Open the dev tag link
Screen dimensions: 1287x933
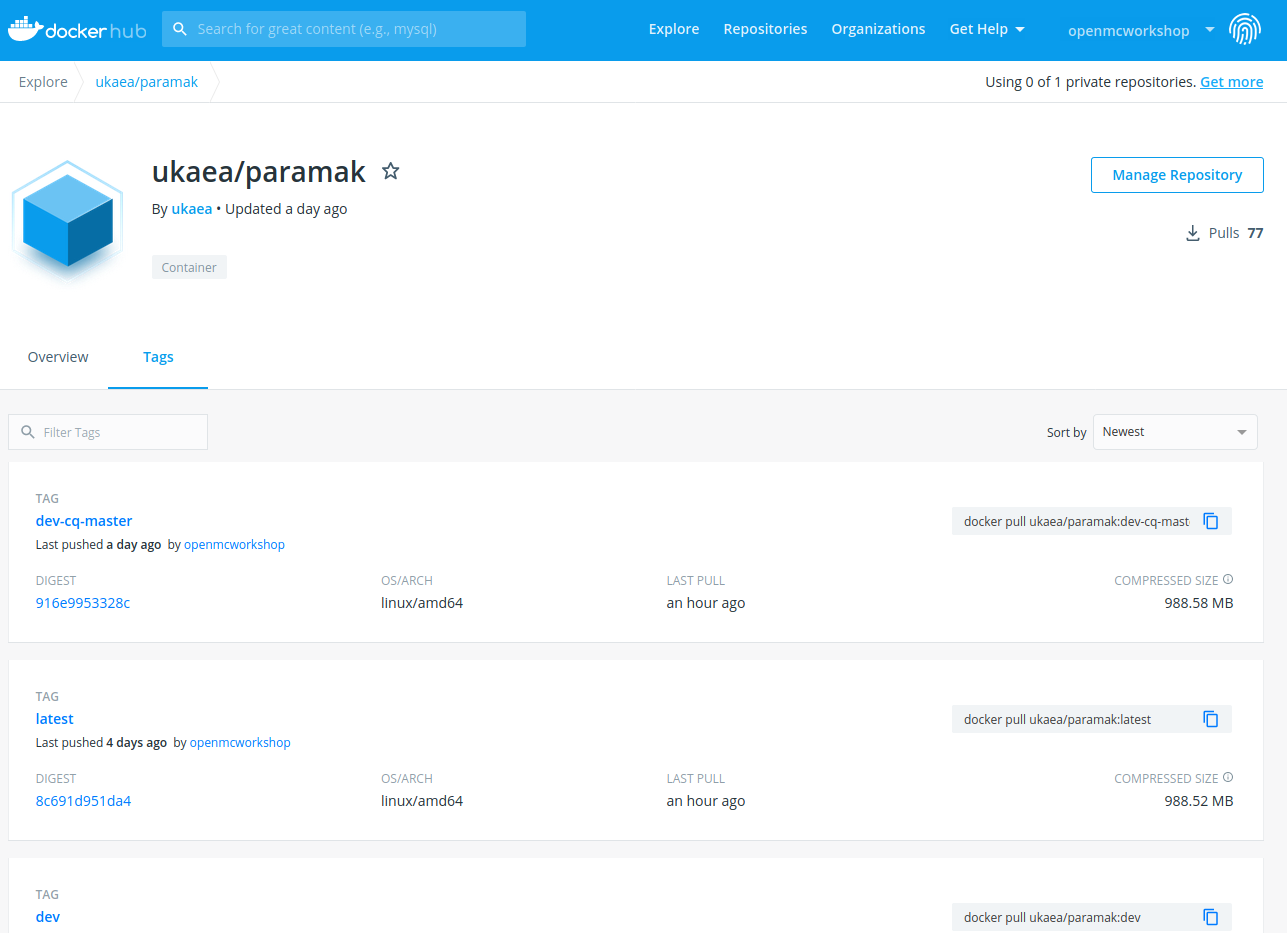tap(48, 917)
